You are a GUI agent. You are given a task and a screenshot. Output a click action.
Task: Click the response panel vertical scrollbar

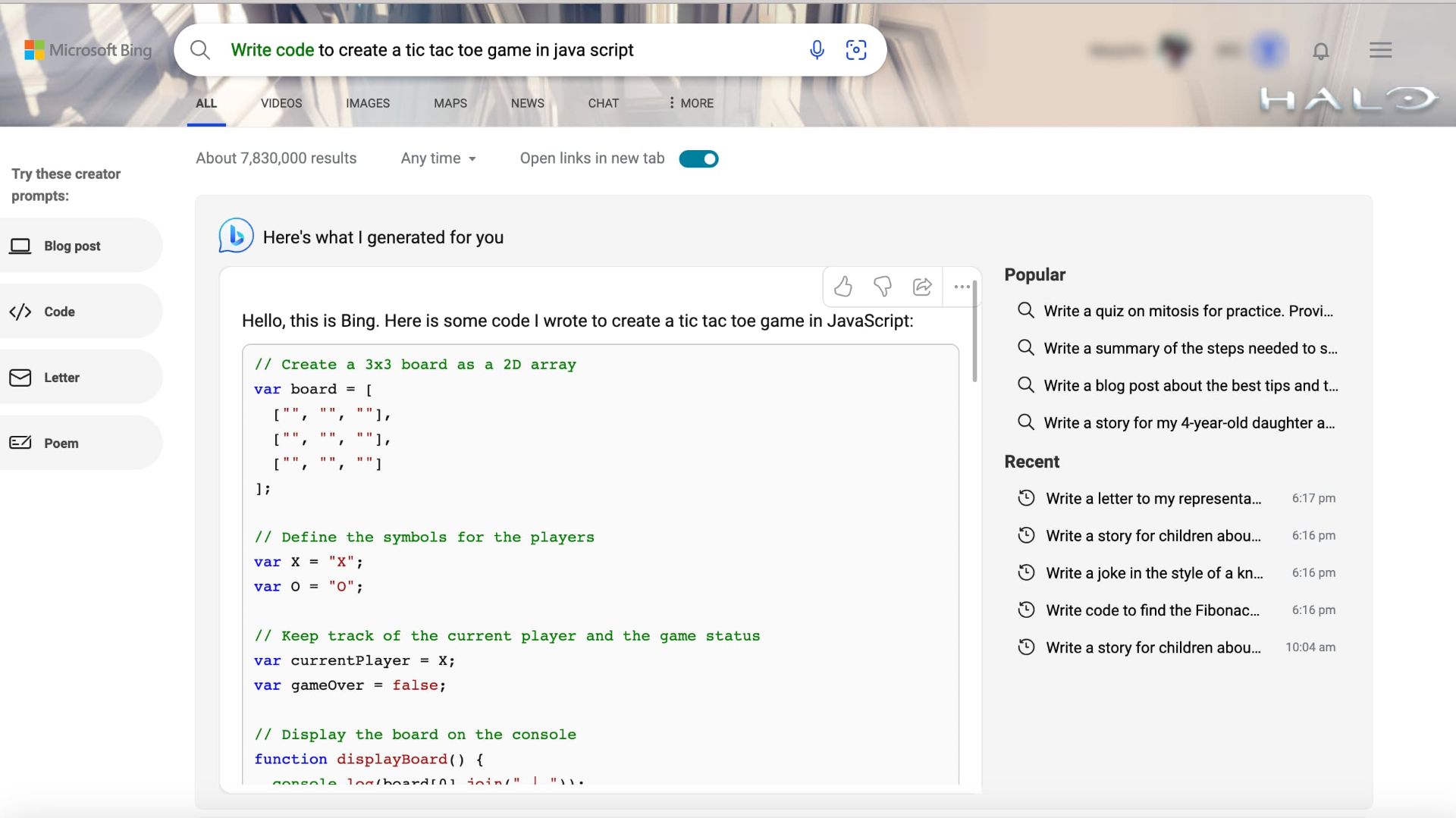[x=974, y=334]
